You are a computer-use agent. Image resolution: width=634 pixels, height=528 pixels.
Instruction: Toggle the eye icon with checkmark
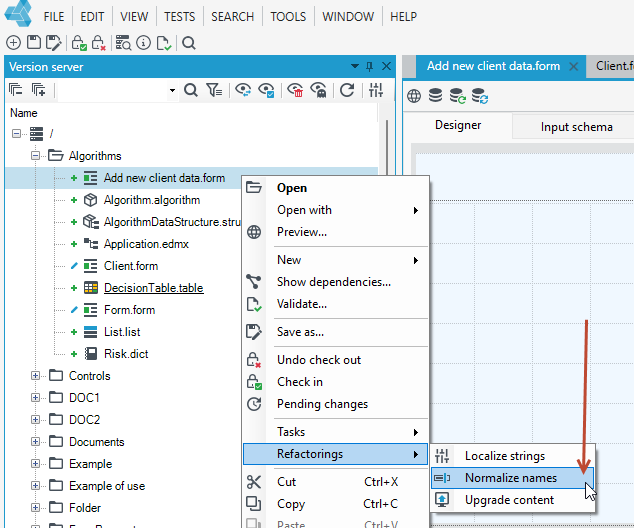click(266, 90)
